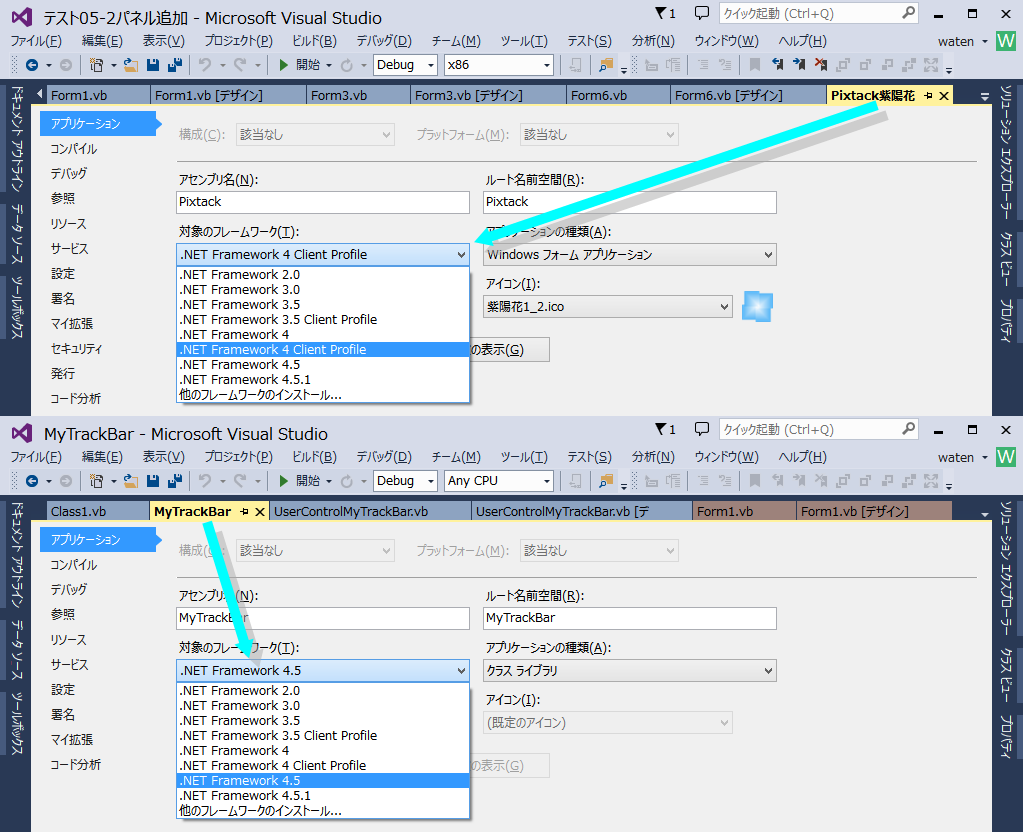Click notification flag icon in top window

(x=661, y=13)
